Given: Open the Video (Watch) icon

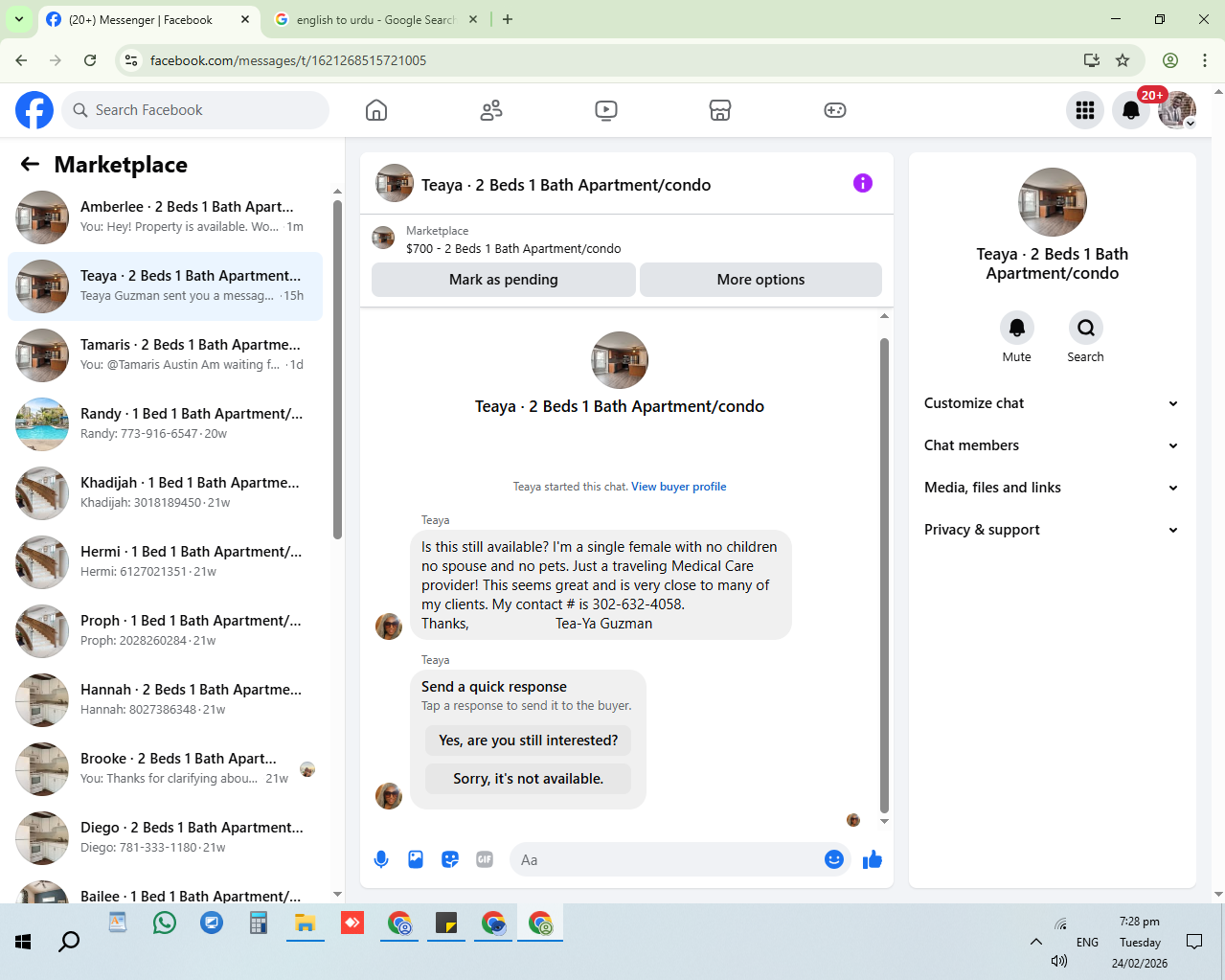Looking at the screenshot, I should click(606, 110).
